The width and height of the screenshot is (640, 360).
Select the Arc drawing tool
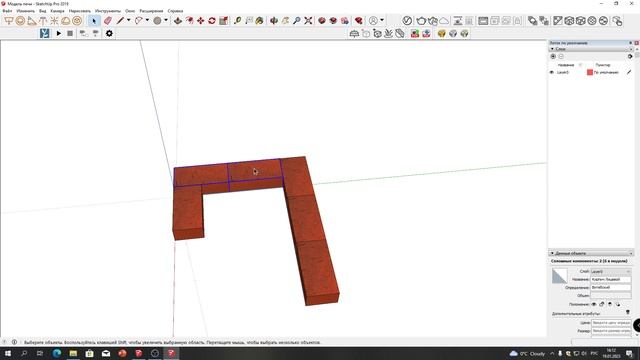click(139, 20)
